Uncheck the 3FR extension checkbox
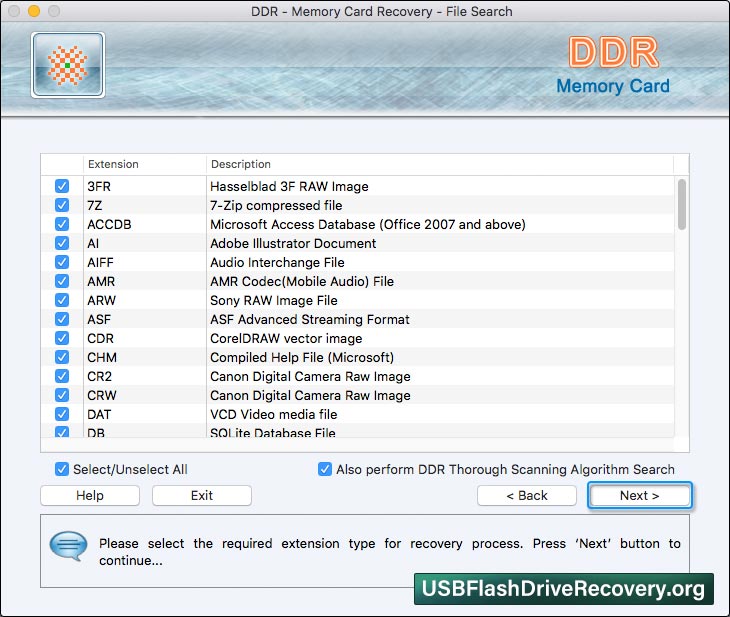Image resolution: width=730 pixels, height=617 pixels. [61, 186]
